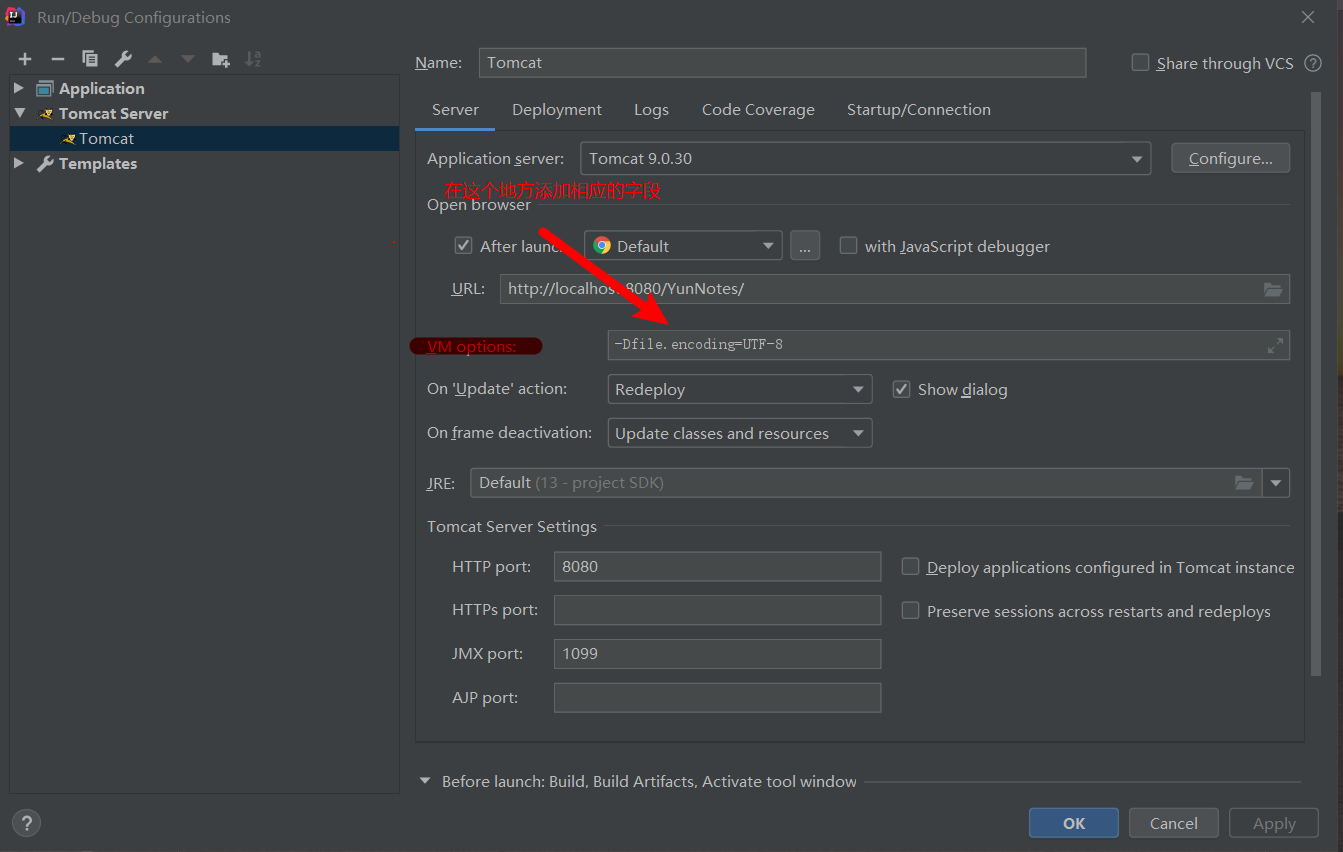Click the IntelliJ logo in title bar
Image resolution: width=1343 pixels, height=852 pixels.
pos(15,16)
